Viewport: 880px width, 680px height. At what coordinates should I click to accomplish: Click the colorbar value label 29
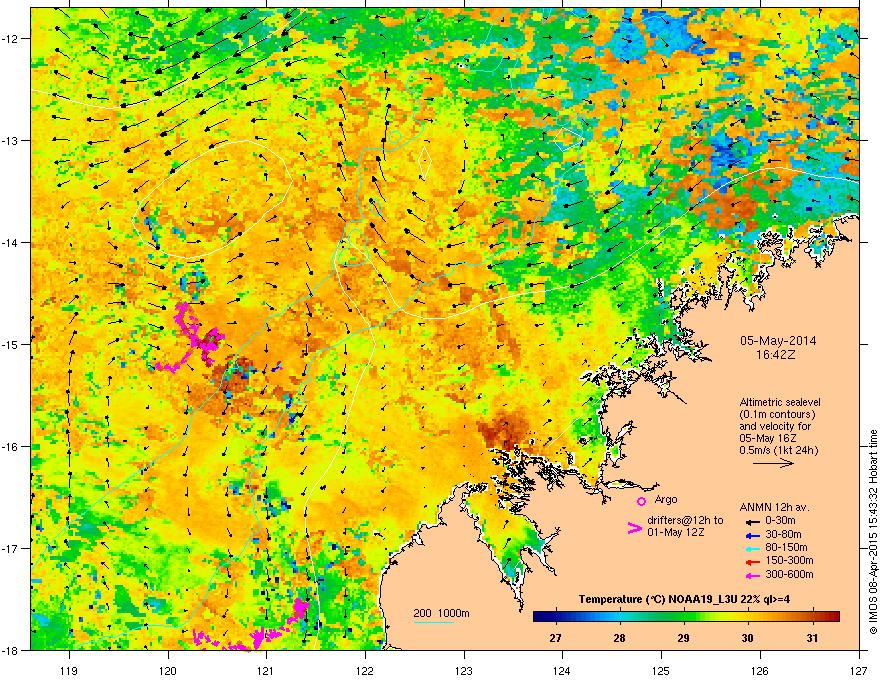point(683,638)
